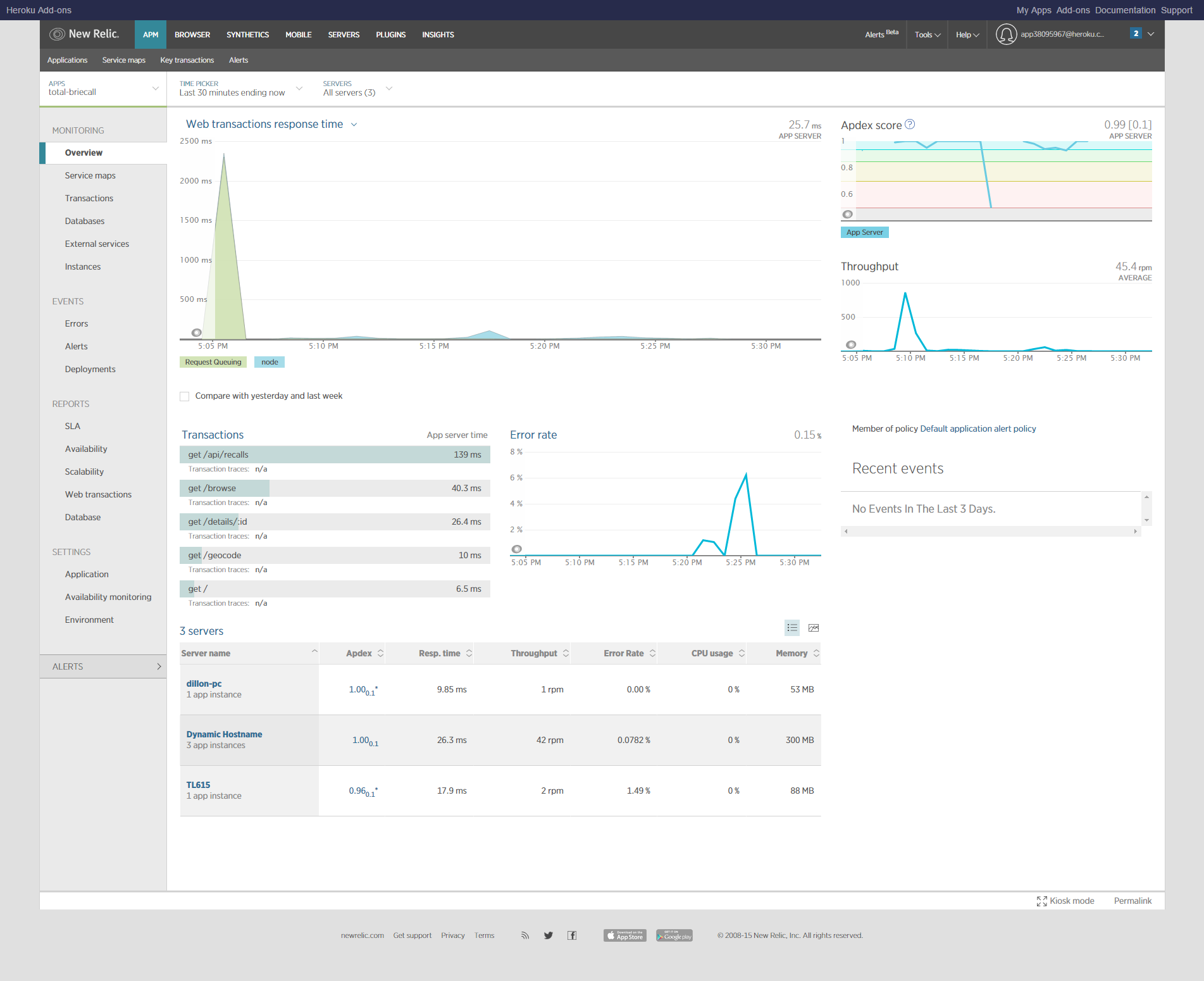Click Recent events horizontal scrollbar right arrow
Screen dimensions: 1204x981
(x=1136, y=532)
